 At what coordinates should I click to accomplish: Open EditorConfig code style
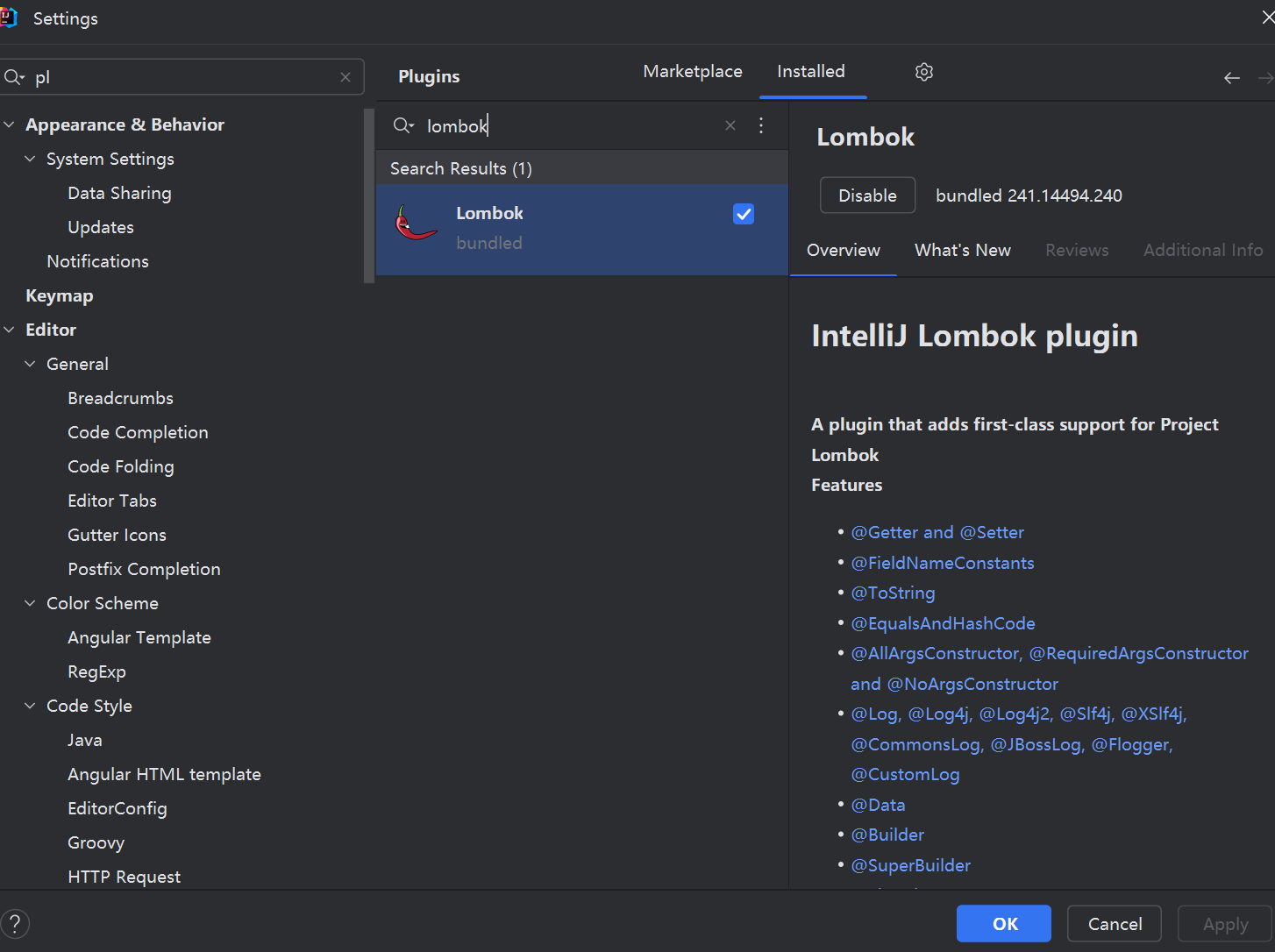tap(117, 808)
